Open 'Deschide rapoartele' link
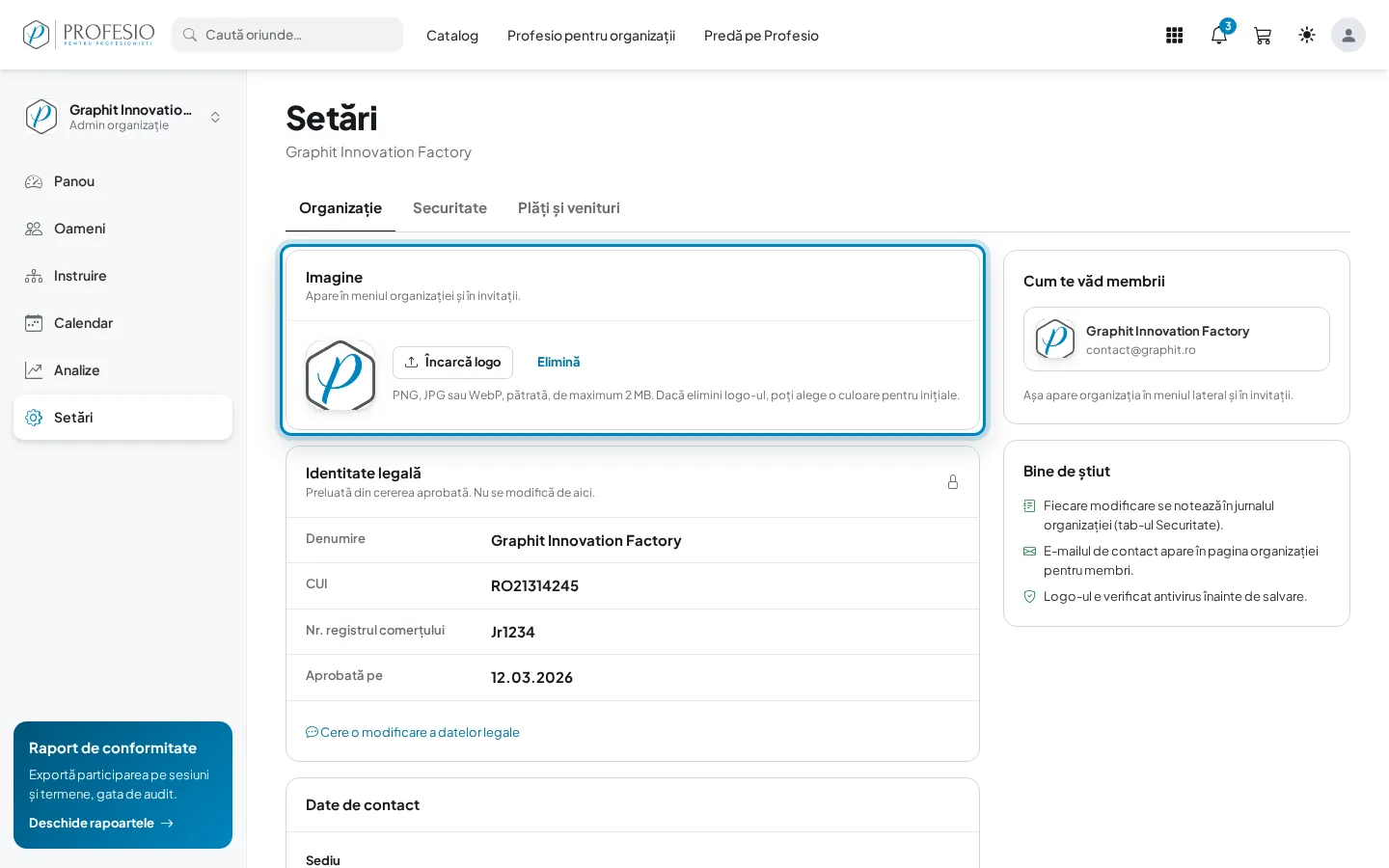This screenshot has height=868, width=1389. [101, 823]
